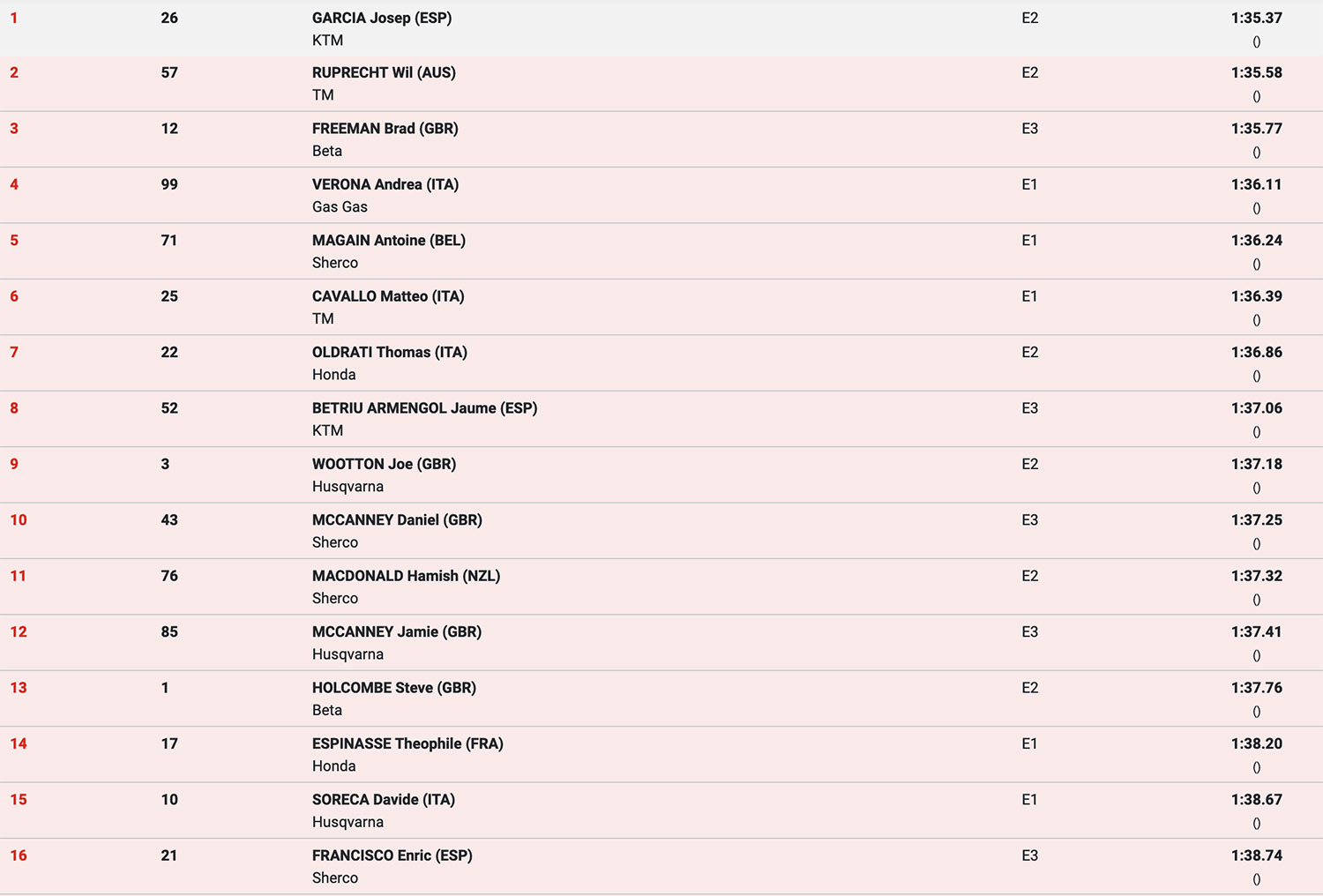Viewport: 1323px width, 896px height.
Task: Click MCCANNEY Daniel (GBR) name
Action: point(397,520)
